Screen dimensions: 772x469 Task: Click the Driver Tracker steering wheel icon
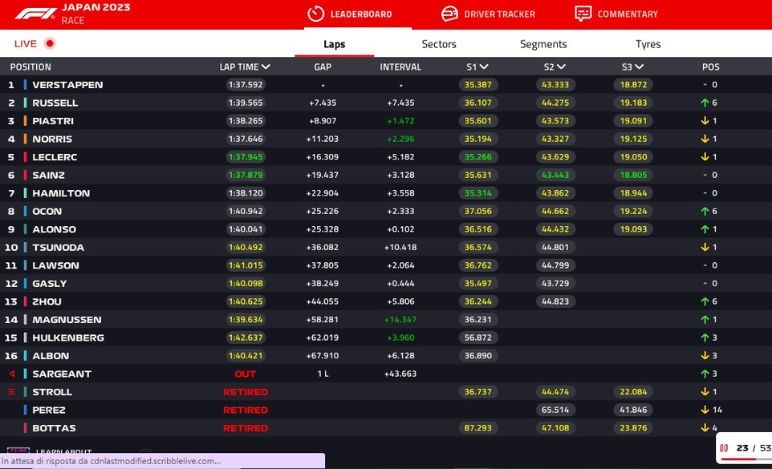(x=450, y=14)
